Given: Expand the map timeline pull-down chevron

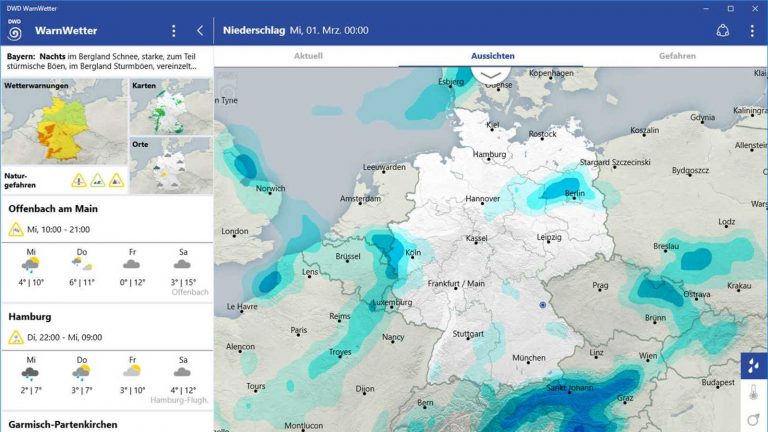Looking at the screenshot, I should coord(490,75).
